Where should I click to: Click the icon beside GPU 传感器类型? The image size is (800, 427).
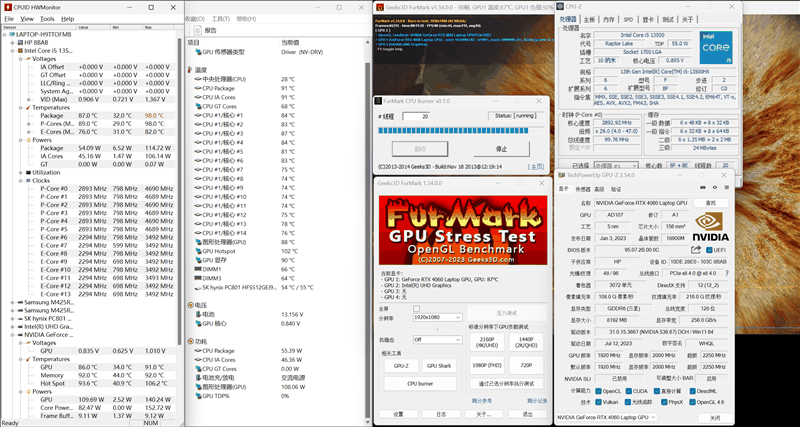(x=198, y=52)
